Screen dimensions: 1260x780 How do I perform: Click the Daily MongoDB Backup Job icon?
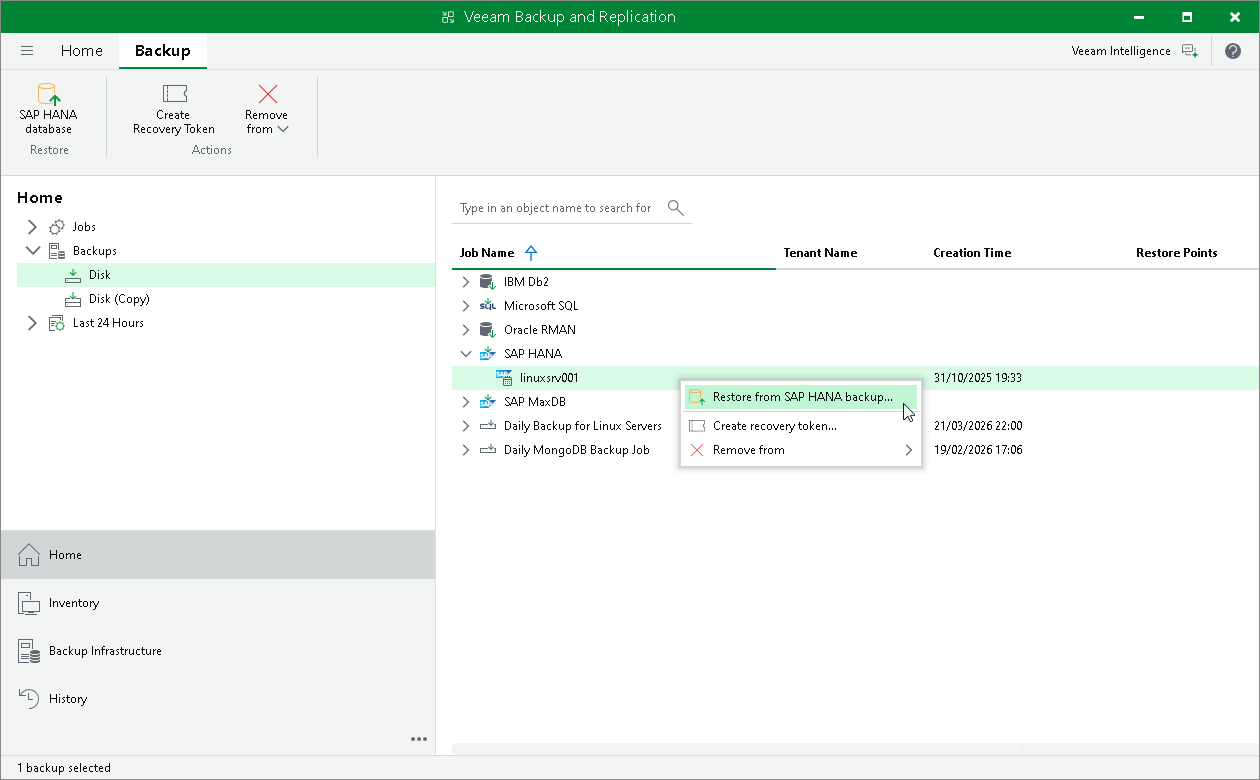(x=487, y=450)
